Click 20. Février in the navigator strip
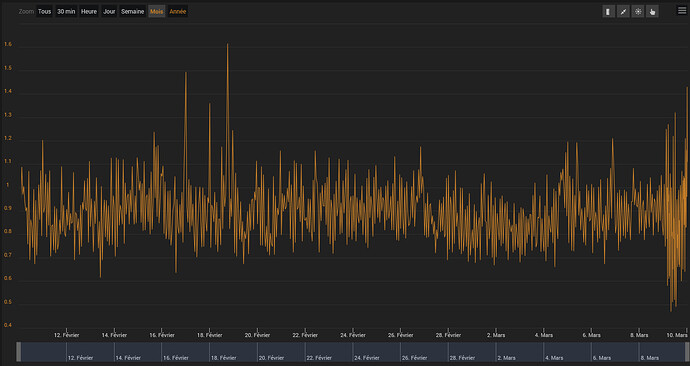690x366 pixels. pyautogui.click(x=272, y=358)
